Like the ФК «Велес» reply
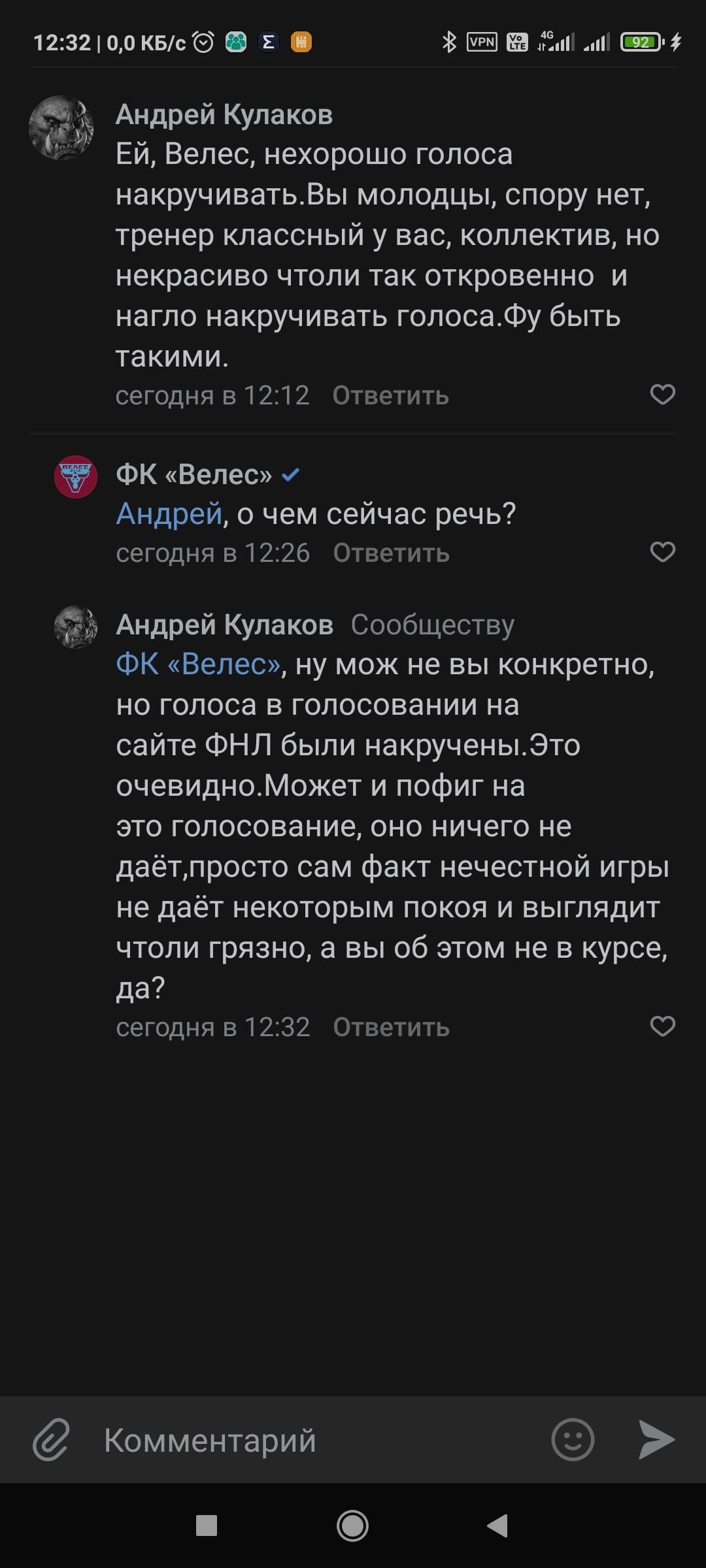706x1568 pixels. click(x=662, y=552)
